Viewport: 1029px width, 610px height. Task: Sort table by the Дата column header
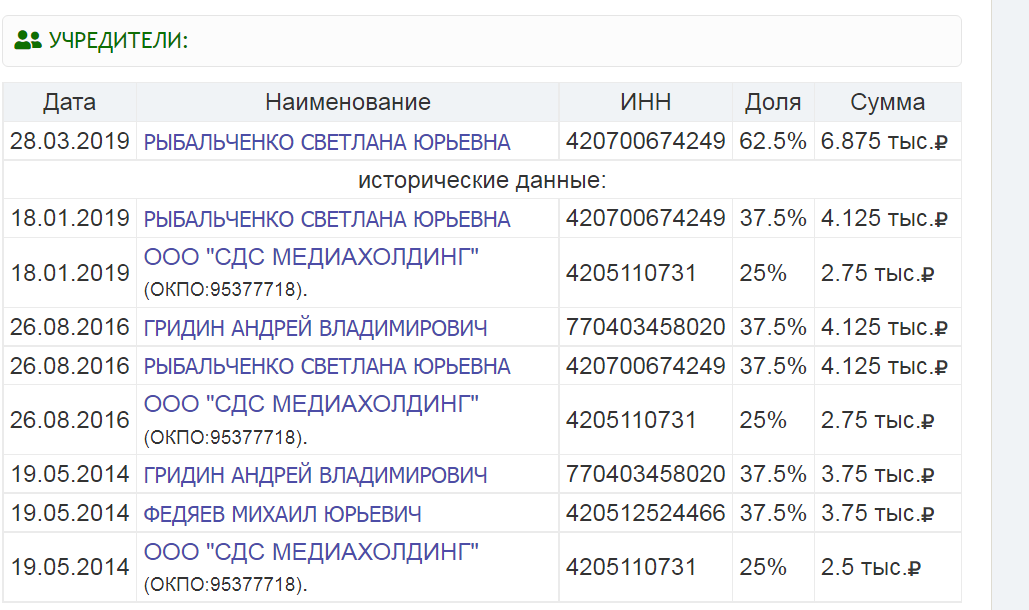coord(69,102)
